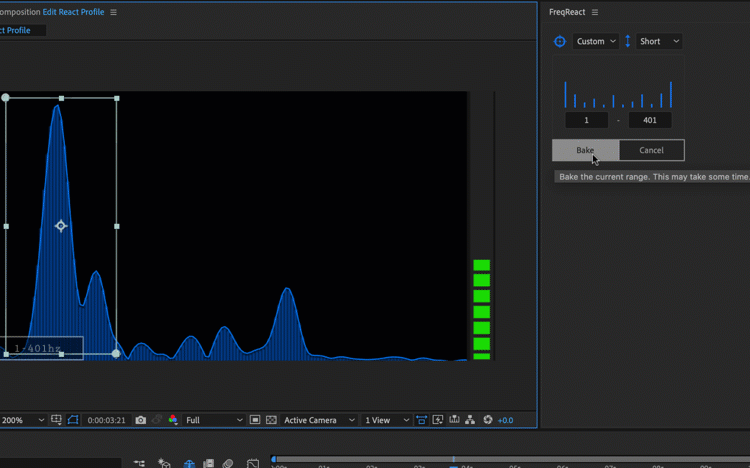Open the Full resolution dropdown
750x468 pixels.
(214, 420)
